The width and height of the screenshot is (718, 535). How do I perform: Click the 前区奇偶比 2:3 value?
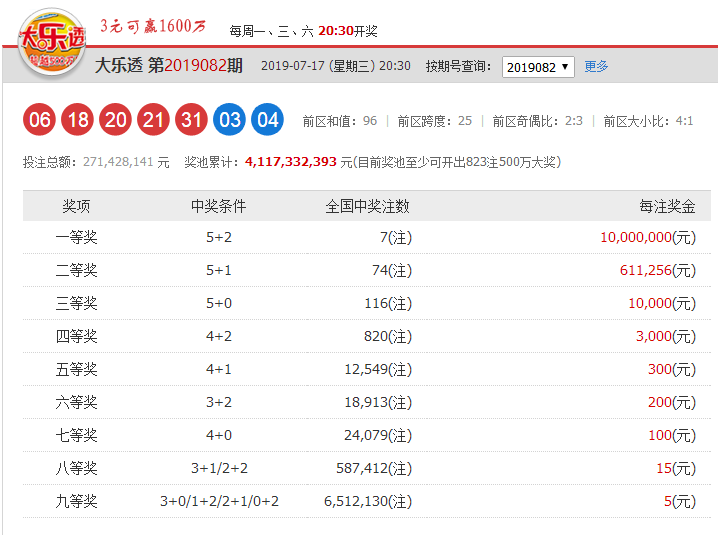coord(574,121)
